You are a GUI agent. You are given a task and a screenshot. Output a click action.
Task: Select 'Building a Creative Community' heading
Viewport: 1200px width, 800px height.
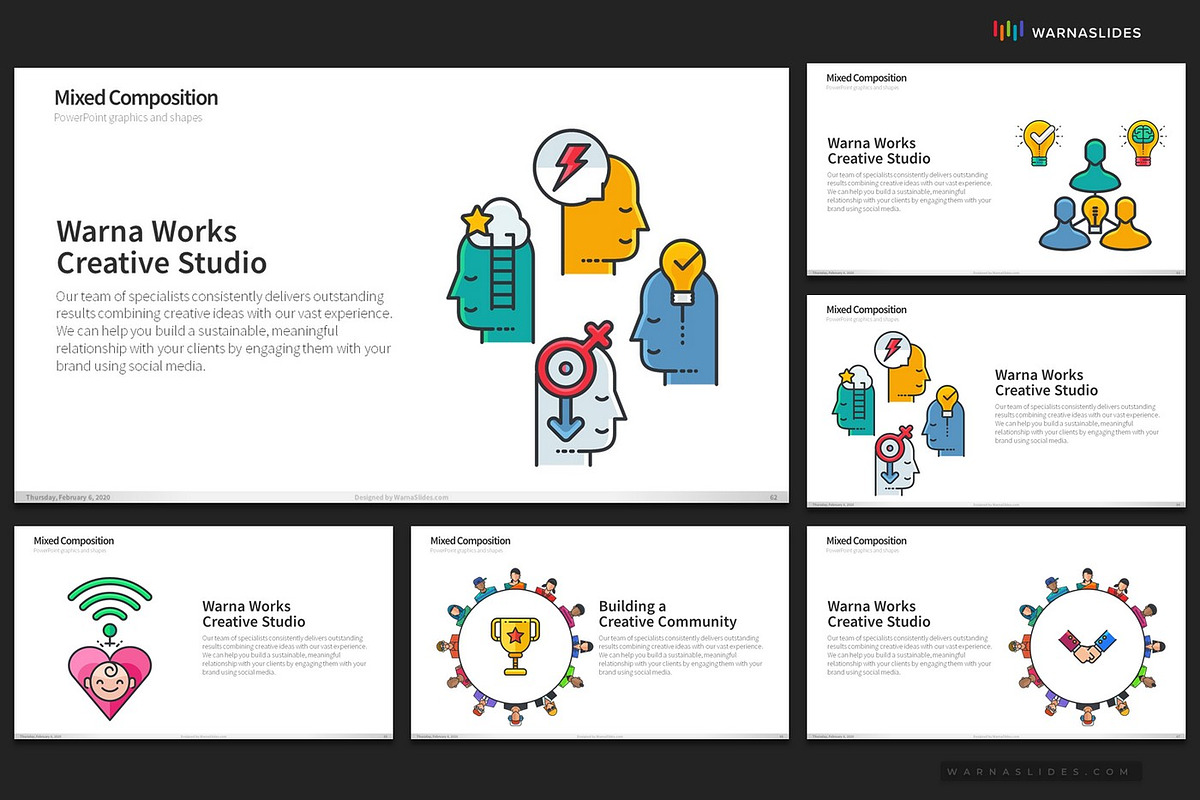pos(668,614)
